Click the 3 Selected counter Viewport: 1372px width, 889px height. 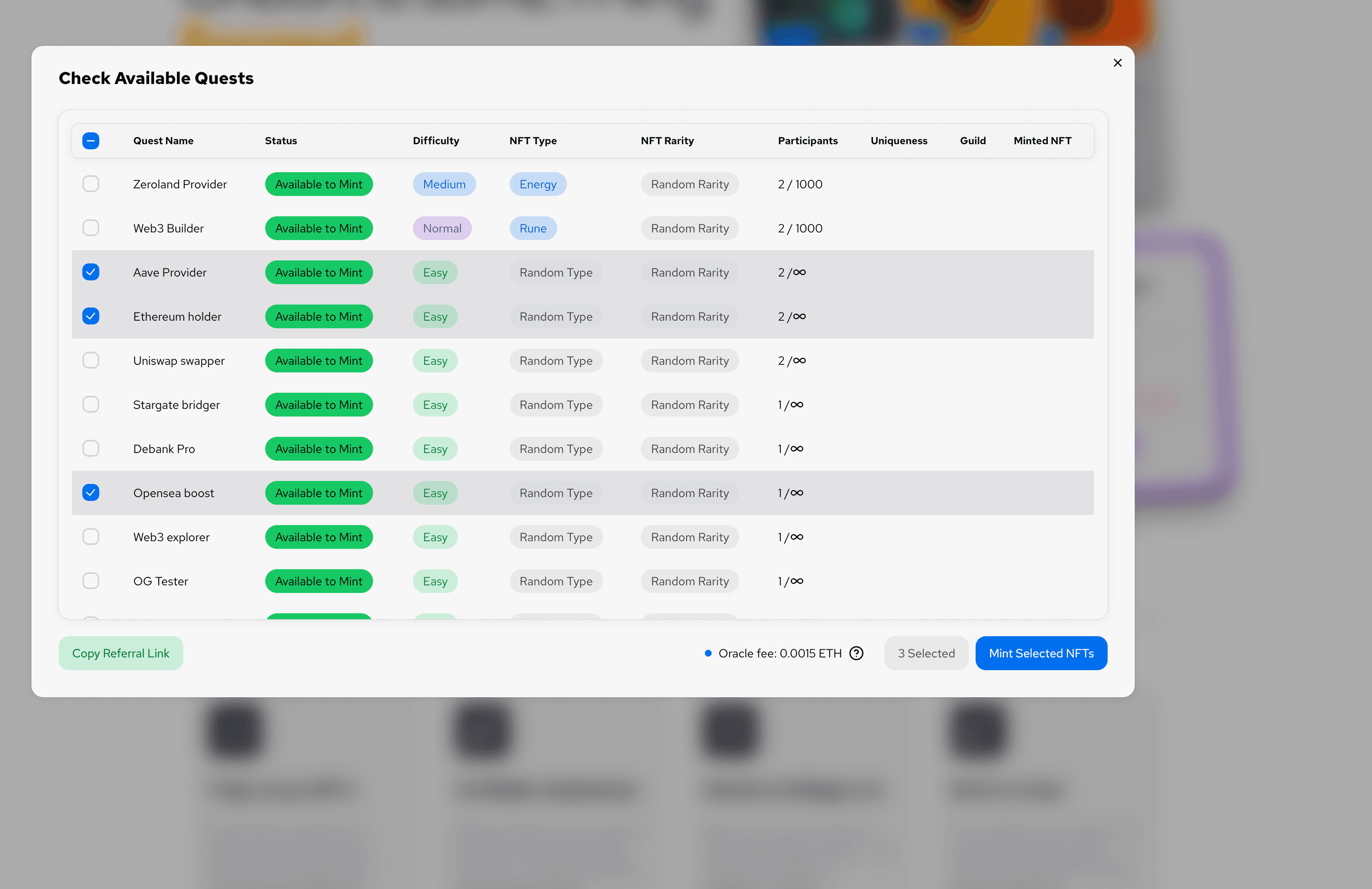point(926,653)
